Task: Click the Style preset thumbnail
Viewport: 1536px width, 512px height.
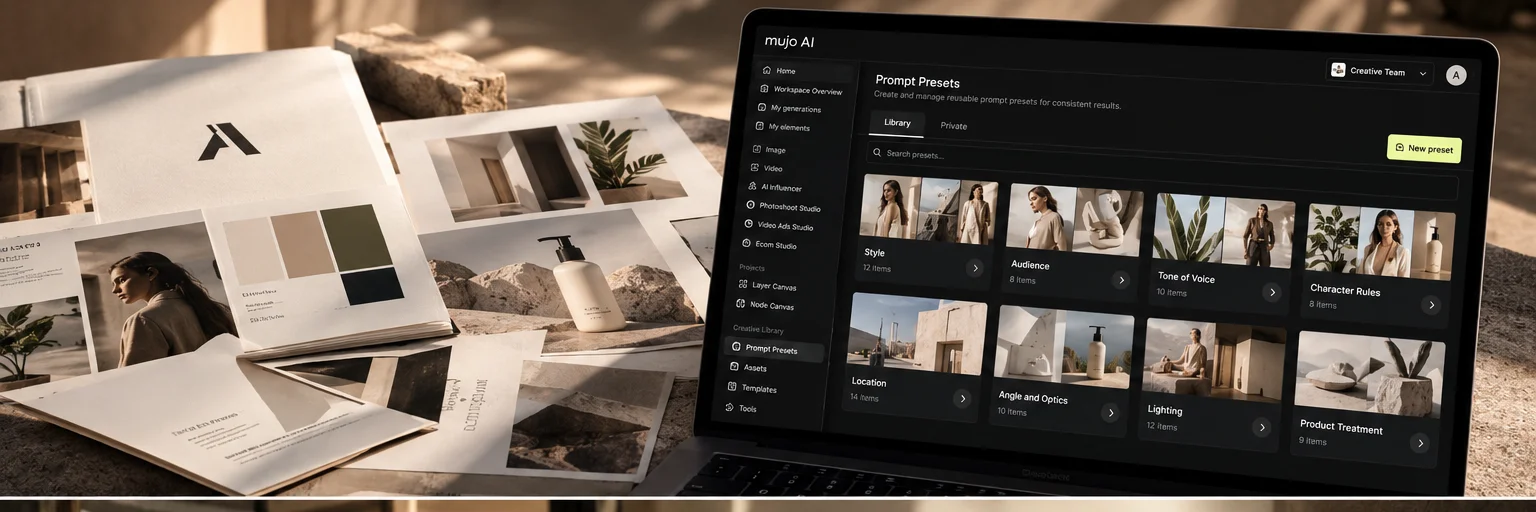Action: coord(929,210)
